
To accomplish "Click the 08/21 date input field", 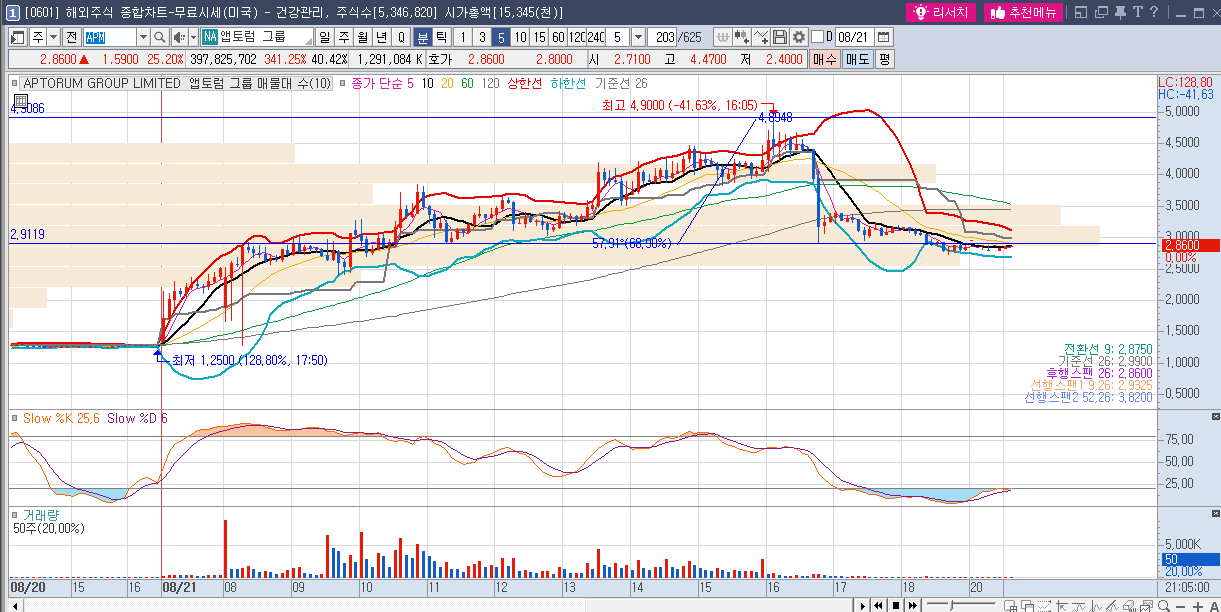I will click(854, 37).
